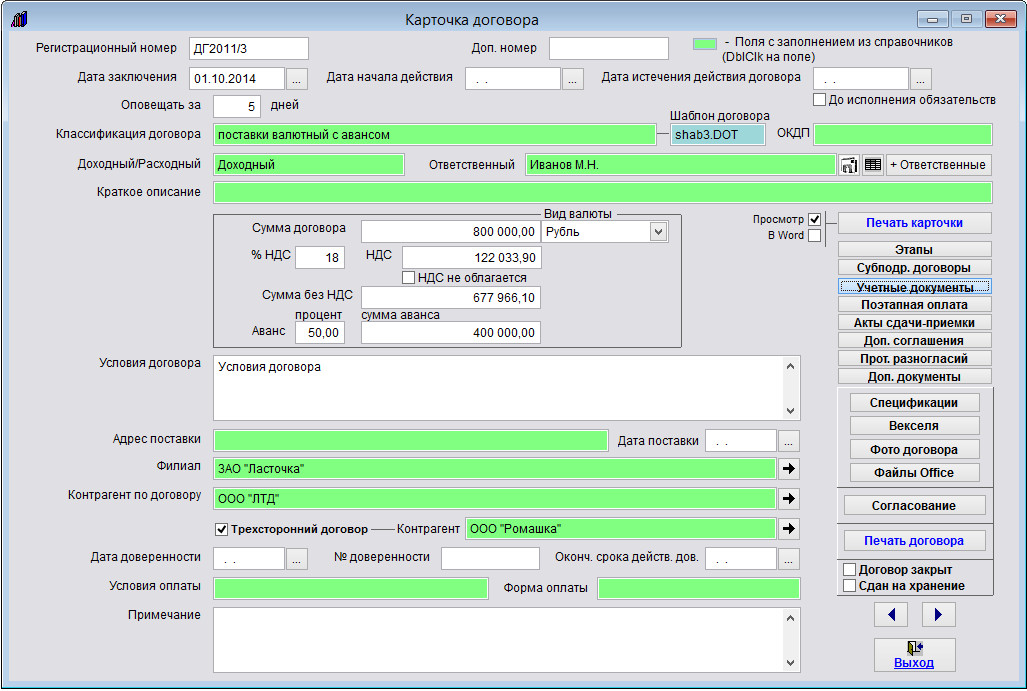The width and height of the screenshot is (1027, 691).
Task: Expand the Вид валюты dropdown
Action: click(x=658, y=232)
